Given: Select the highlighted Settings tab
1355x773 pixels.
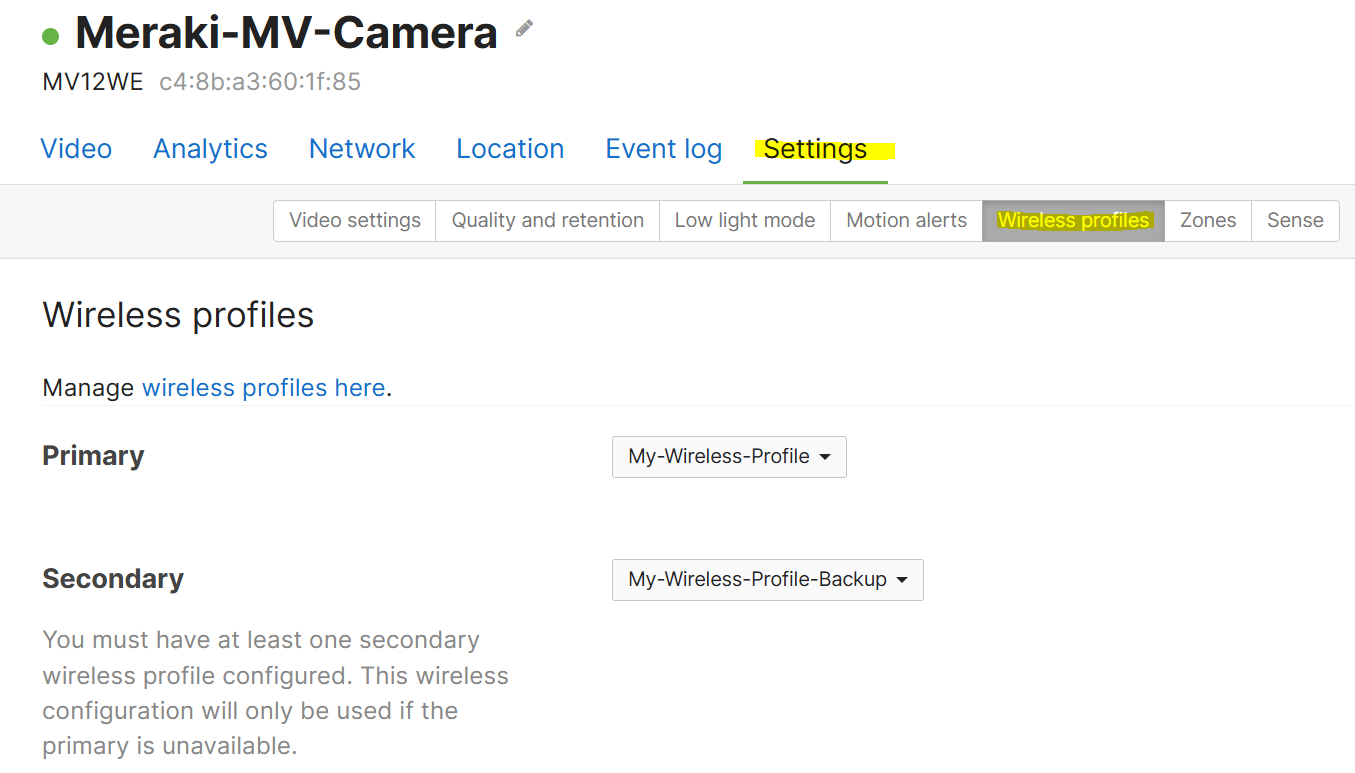Looking at the screenshot, I should (815, 149).
